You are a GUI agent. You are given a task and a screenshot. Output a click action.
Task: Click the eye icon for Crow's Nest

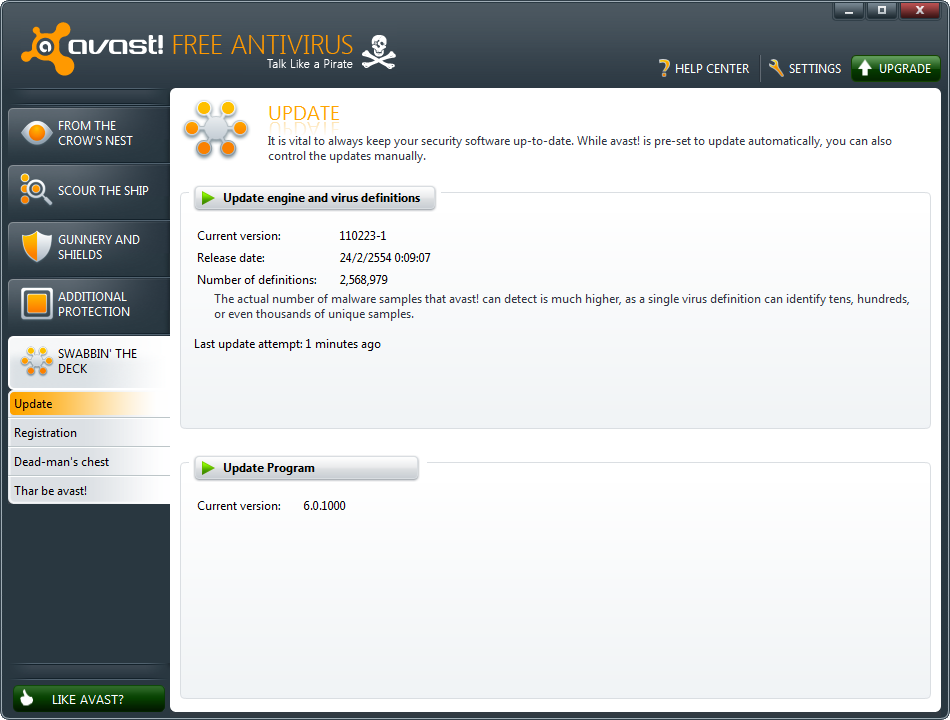(36, 133)
